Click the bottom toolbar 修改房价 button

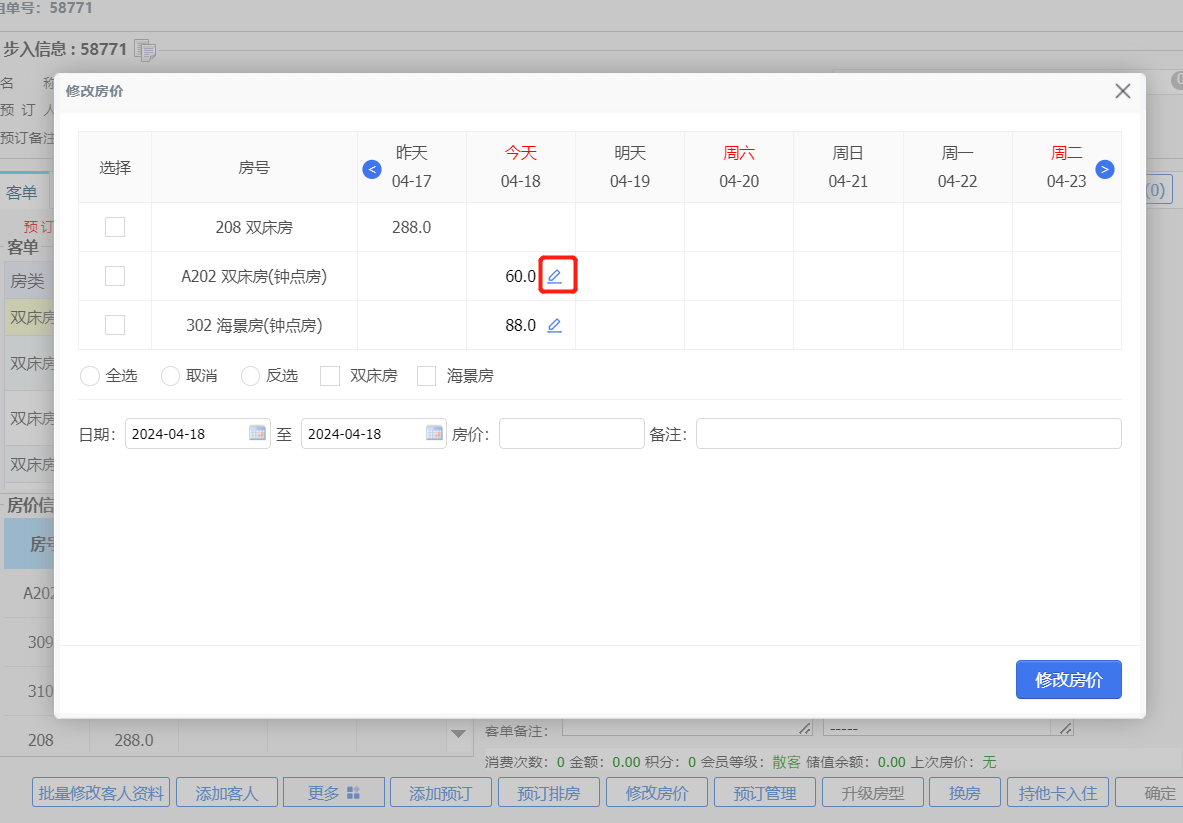[657, 793]
